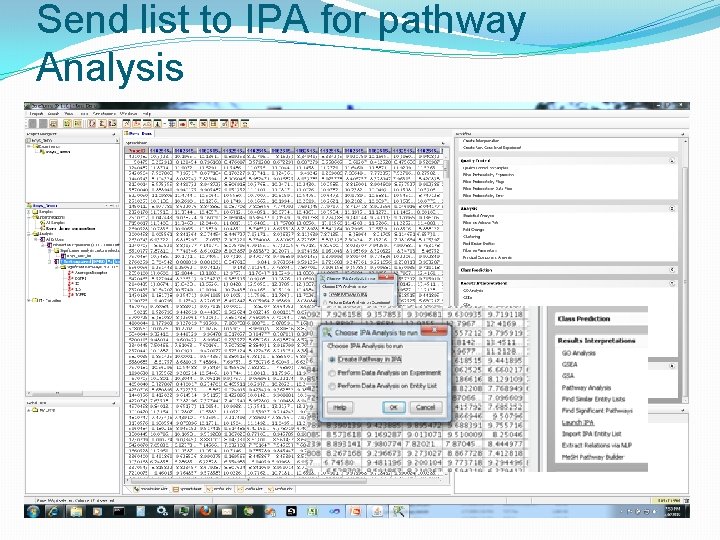
Task: Select Perform Data Analysis on Entity List option
Action: pyautogui.click(x=383, y=386)
